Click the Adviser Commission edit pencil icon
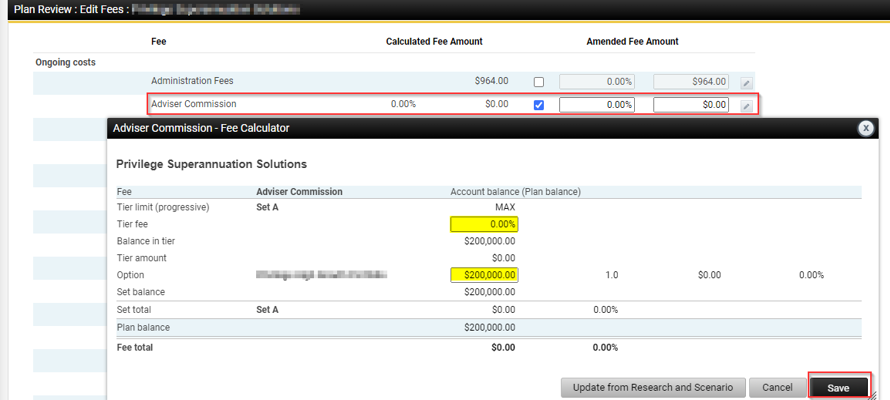This screenshot has height=400, width=890. (x=746, y=105)
